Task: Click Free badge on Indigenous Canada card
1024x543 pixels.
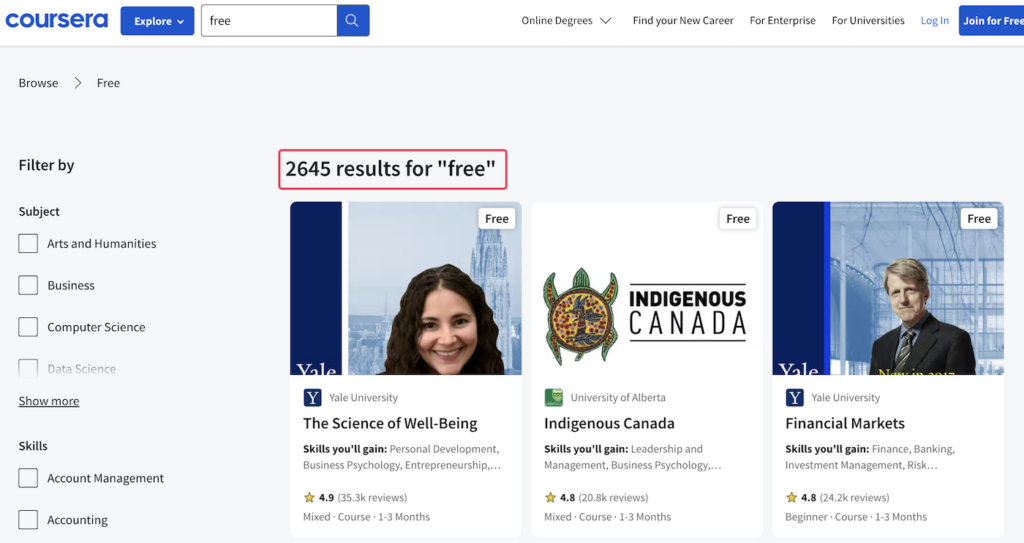Action: click(738, 219)
